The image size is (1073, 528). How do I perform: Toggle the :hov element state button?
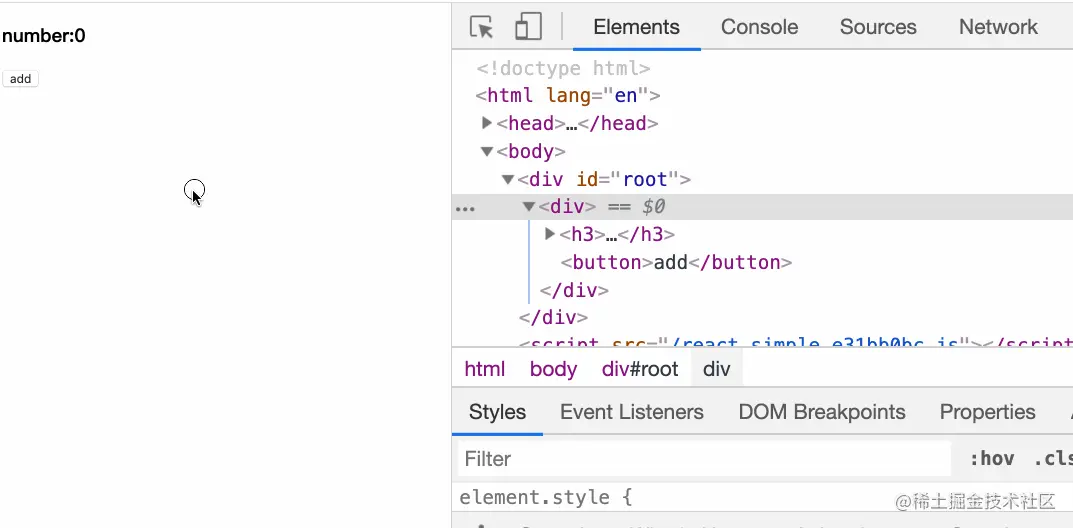[x=992, y=458]
